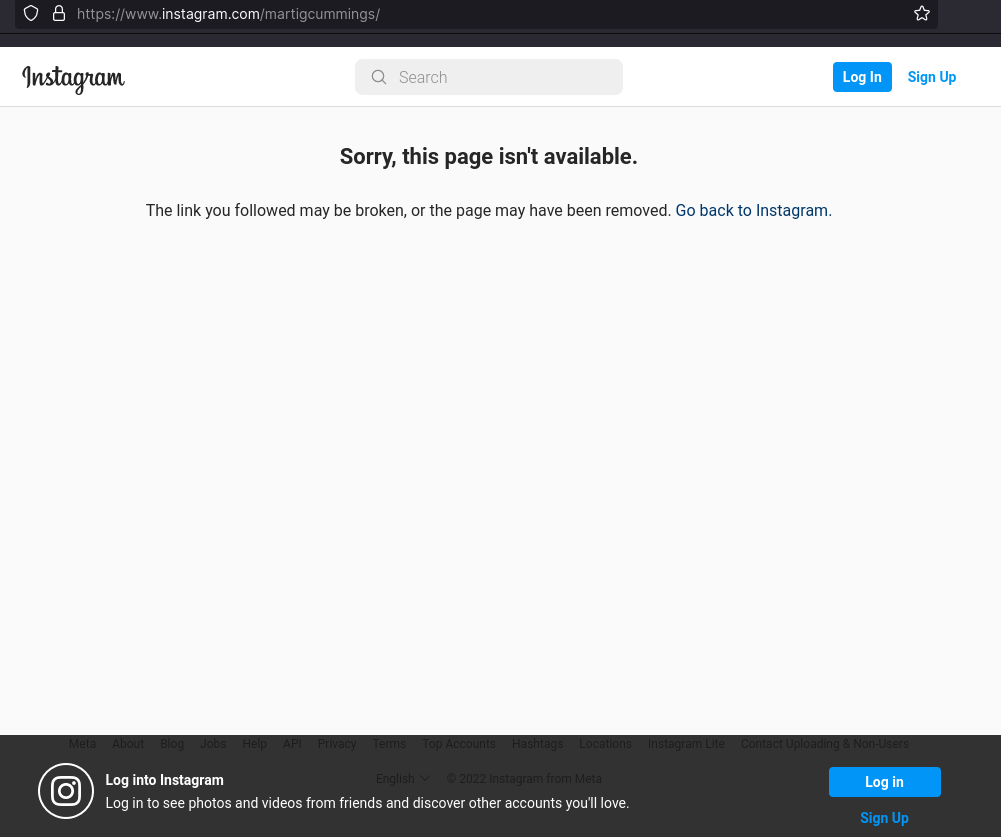Click Sign Up in the bottom banner
The image size is (1001, 837).
tap(884, 818)
